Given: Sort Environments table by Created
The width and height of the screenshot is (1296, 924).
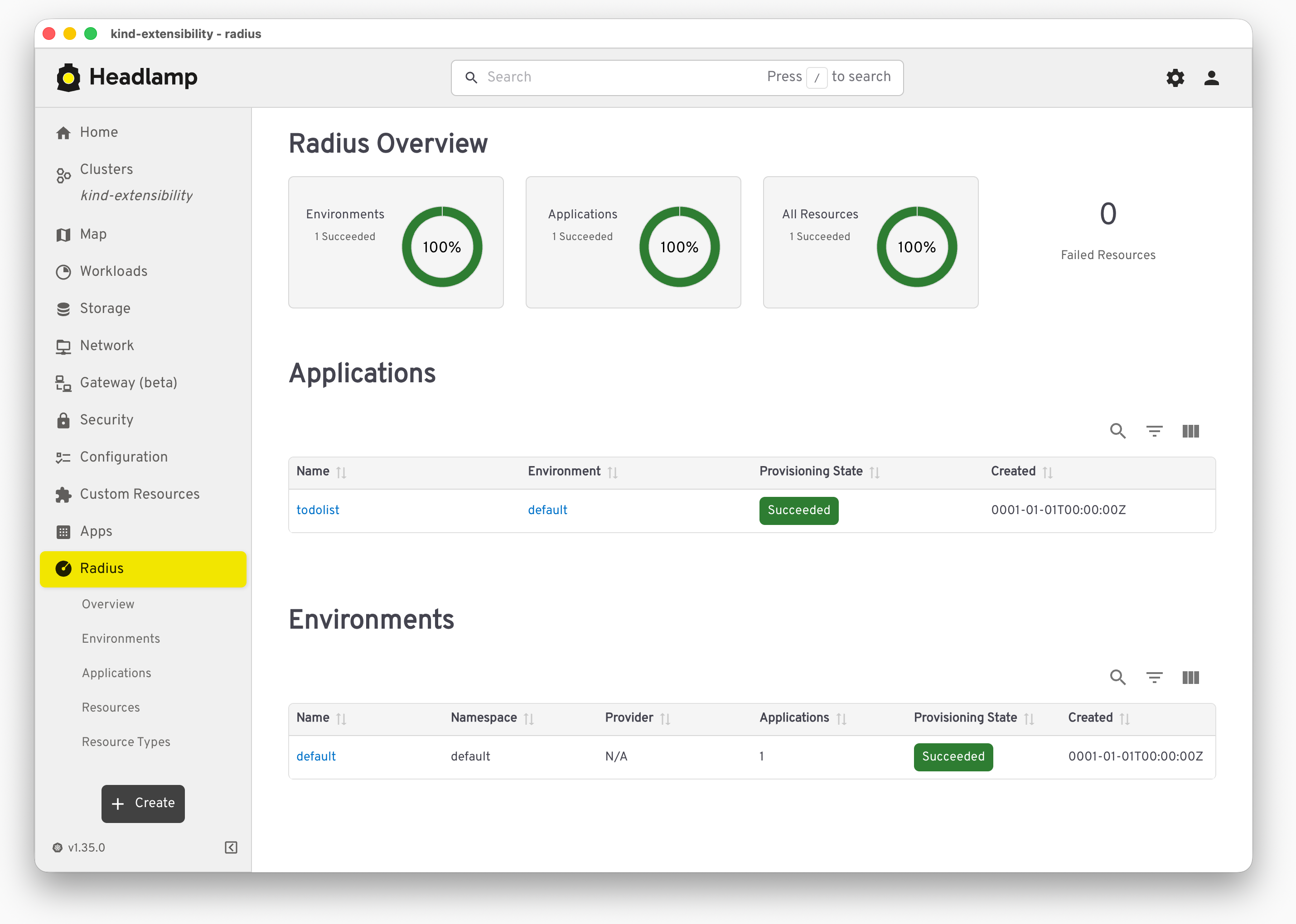Looking at the screenshot, I should [1125, 719].
